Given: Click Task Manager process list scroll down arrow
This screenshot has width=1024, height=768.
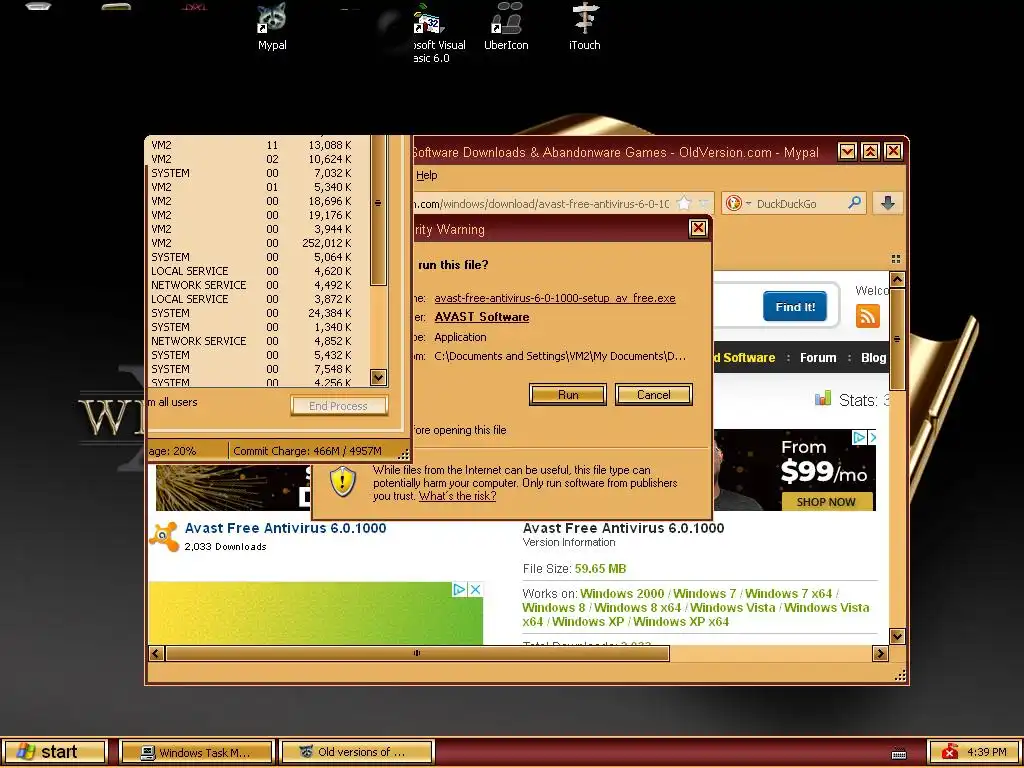Looking at the screenshot, I should 377,377.
